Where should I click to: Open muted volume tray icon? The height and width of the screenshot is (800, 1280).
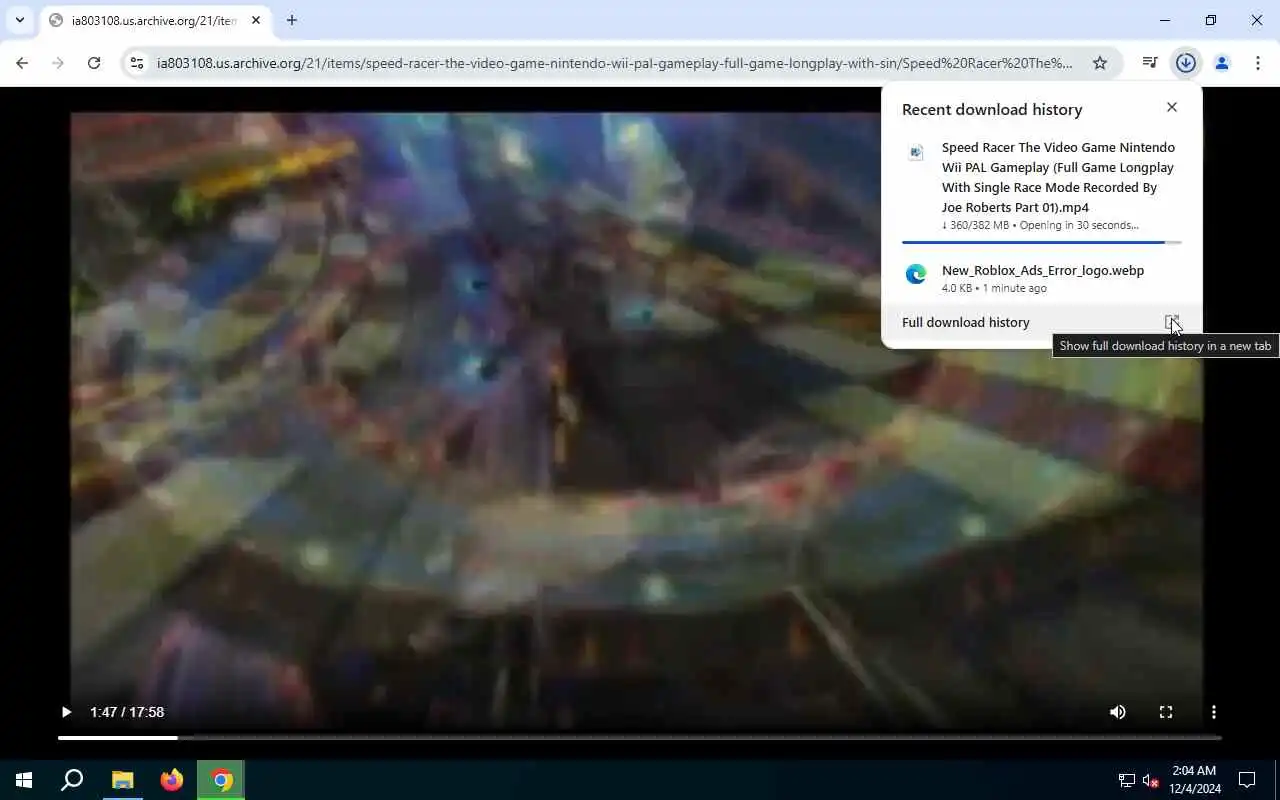(1151, 780)
